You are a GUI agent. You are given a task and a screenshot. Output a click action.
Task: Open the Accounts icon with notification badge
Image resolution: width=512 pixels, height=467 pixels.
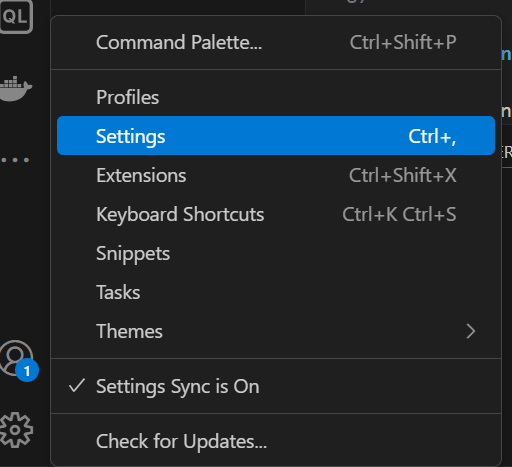point(17,359)
